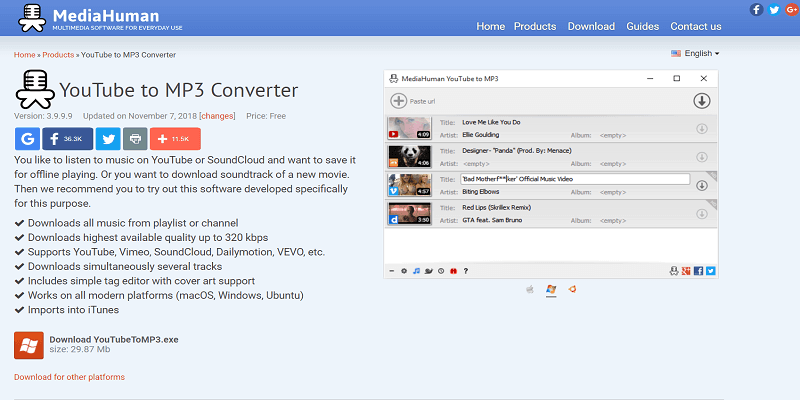Click the clock history icon in app footer
Viewport: 800px width, 400px height.
click(x=441, y=271)
